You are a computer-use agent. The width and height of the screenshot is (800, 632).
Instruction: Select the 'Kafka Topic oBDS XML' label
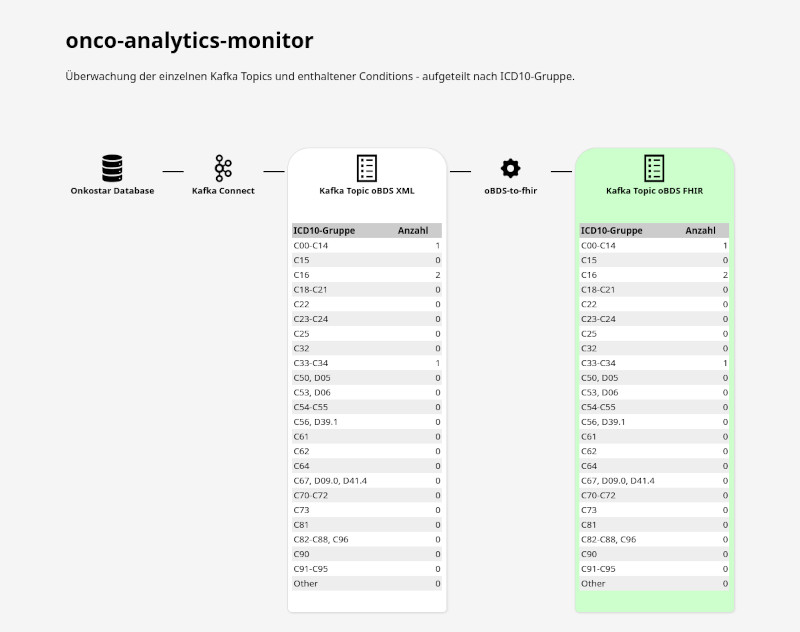[367, 191]
